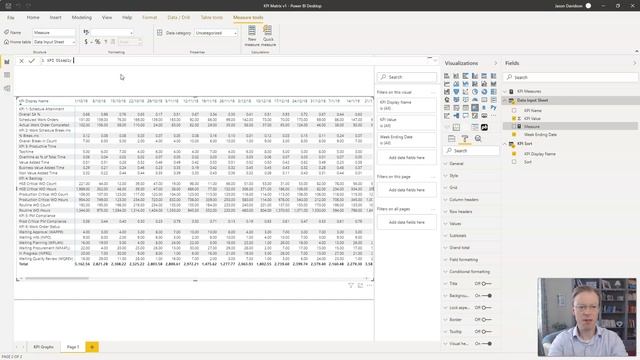
Task: Open the Fields well pane icon
Action: (x=451, y=139)
